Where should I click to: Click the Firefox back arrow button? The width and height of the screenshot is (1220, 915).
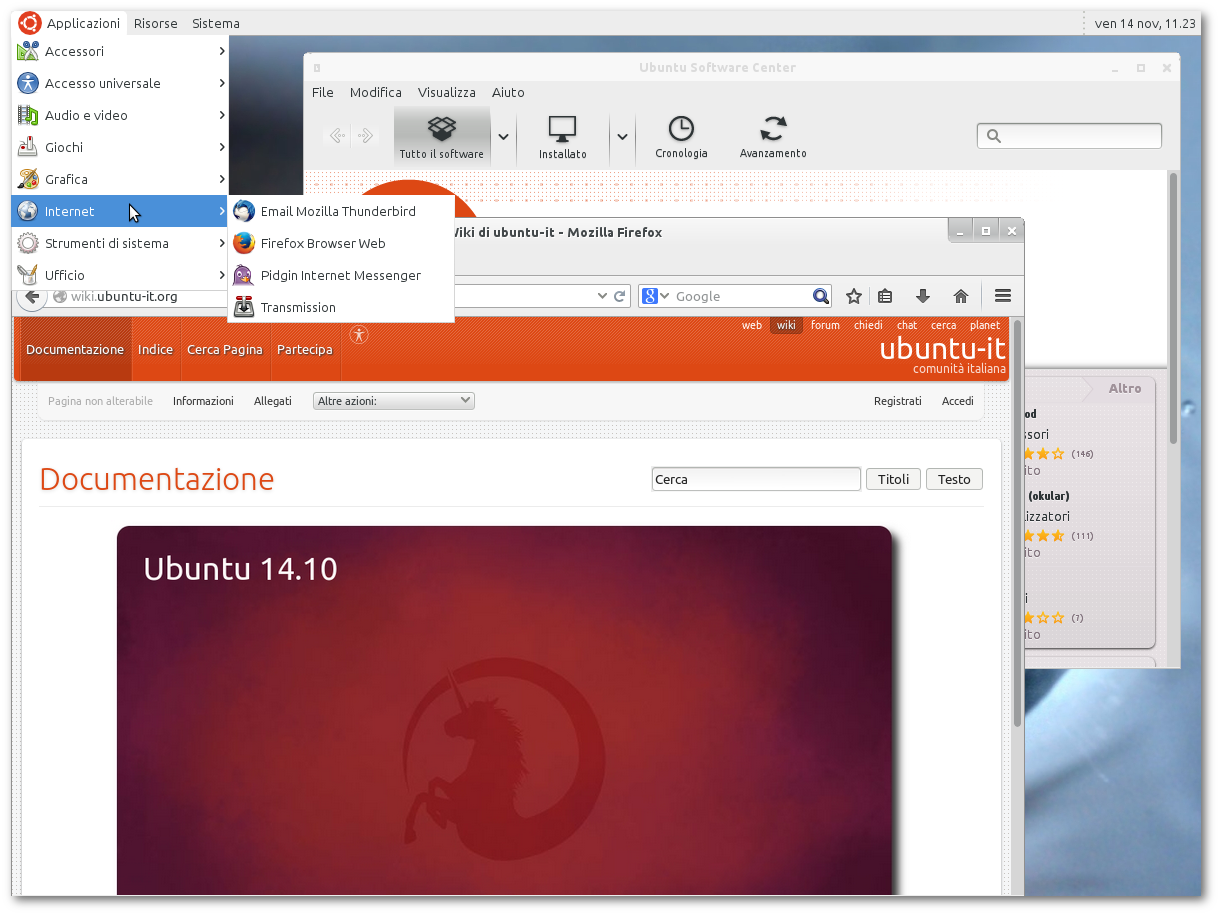32,297
